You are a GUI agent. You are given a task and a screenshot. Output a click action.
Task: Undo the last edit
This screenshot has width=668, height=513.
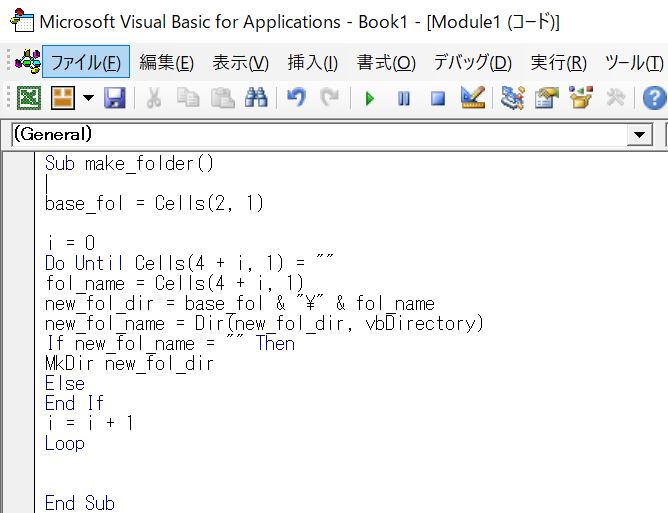click(297, 98)
